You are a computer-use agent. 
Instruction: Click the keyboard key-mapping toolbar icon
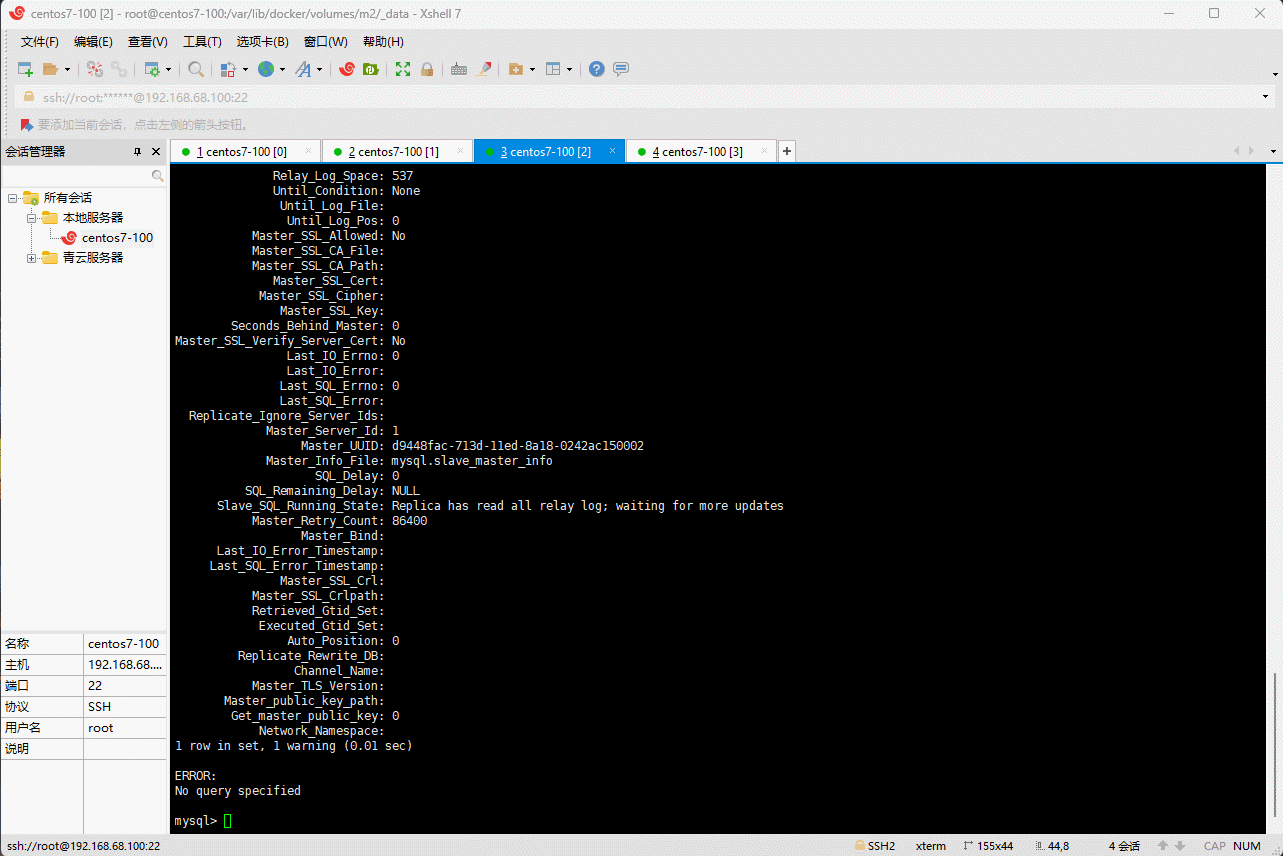459,69
